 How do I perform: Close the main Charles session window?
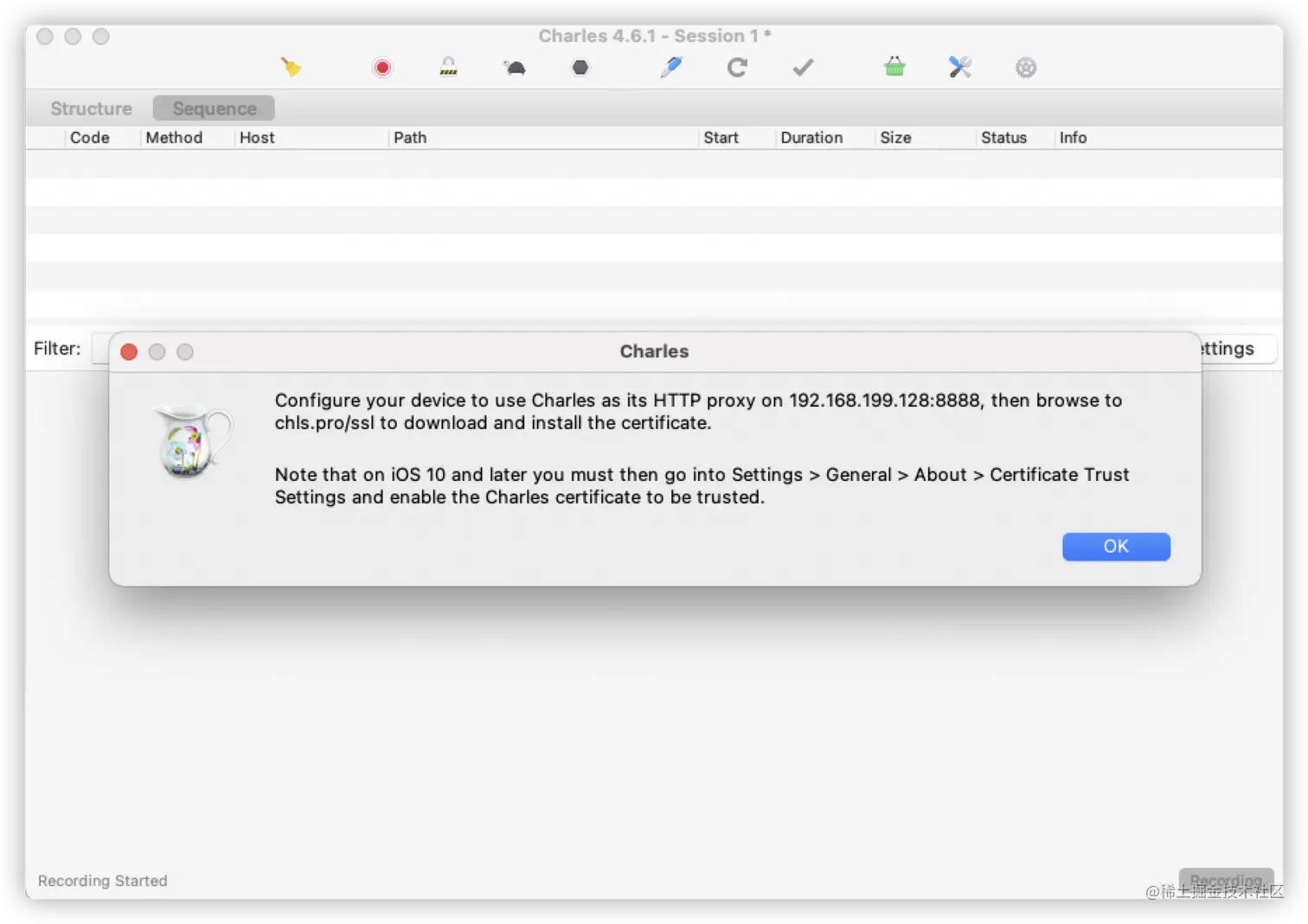pyautogui.click(x=45, y=36)
